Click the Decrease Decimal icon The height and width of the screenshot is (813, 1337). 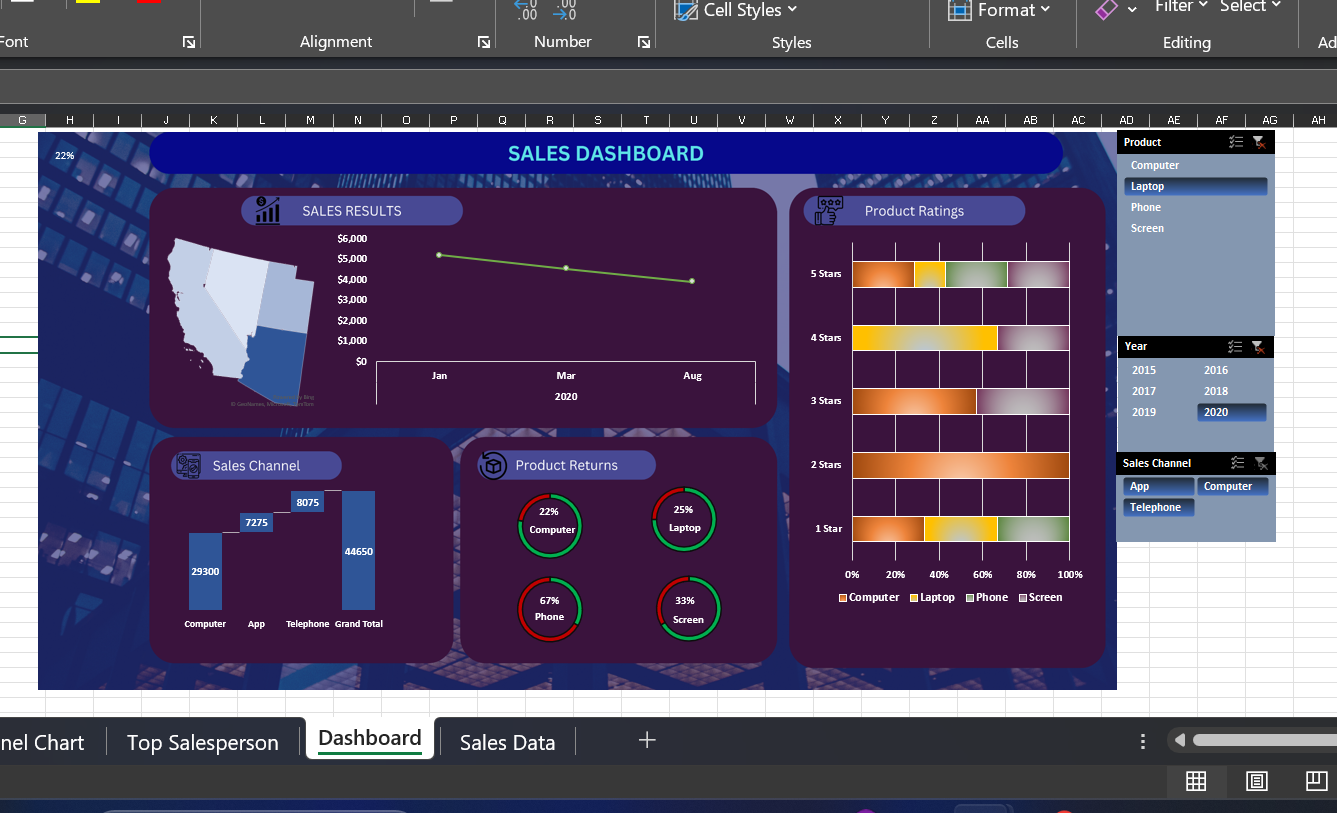[x=565, y=9]
